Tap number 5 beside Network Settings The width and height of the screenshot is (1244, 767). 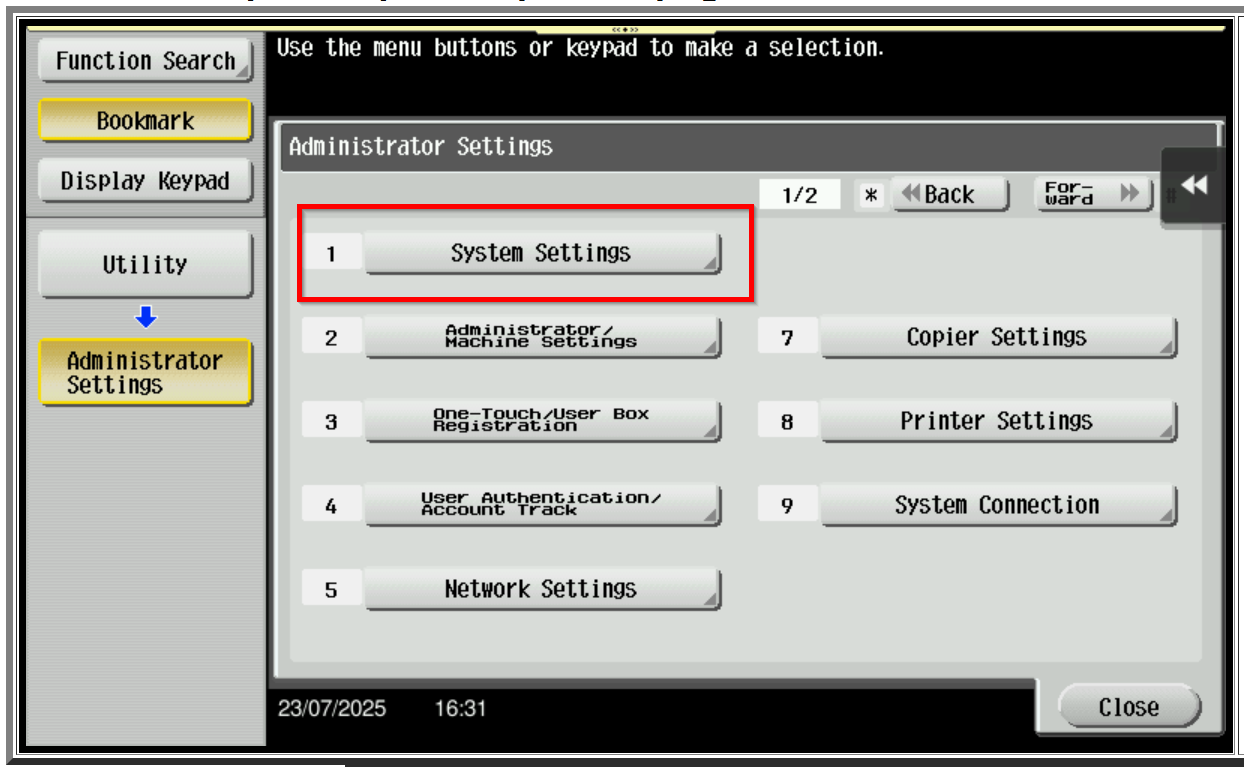tap(331, 590)
